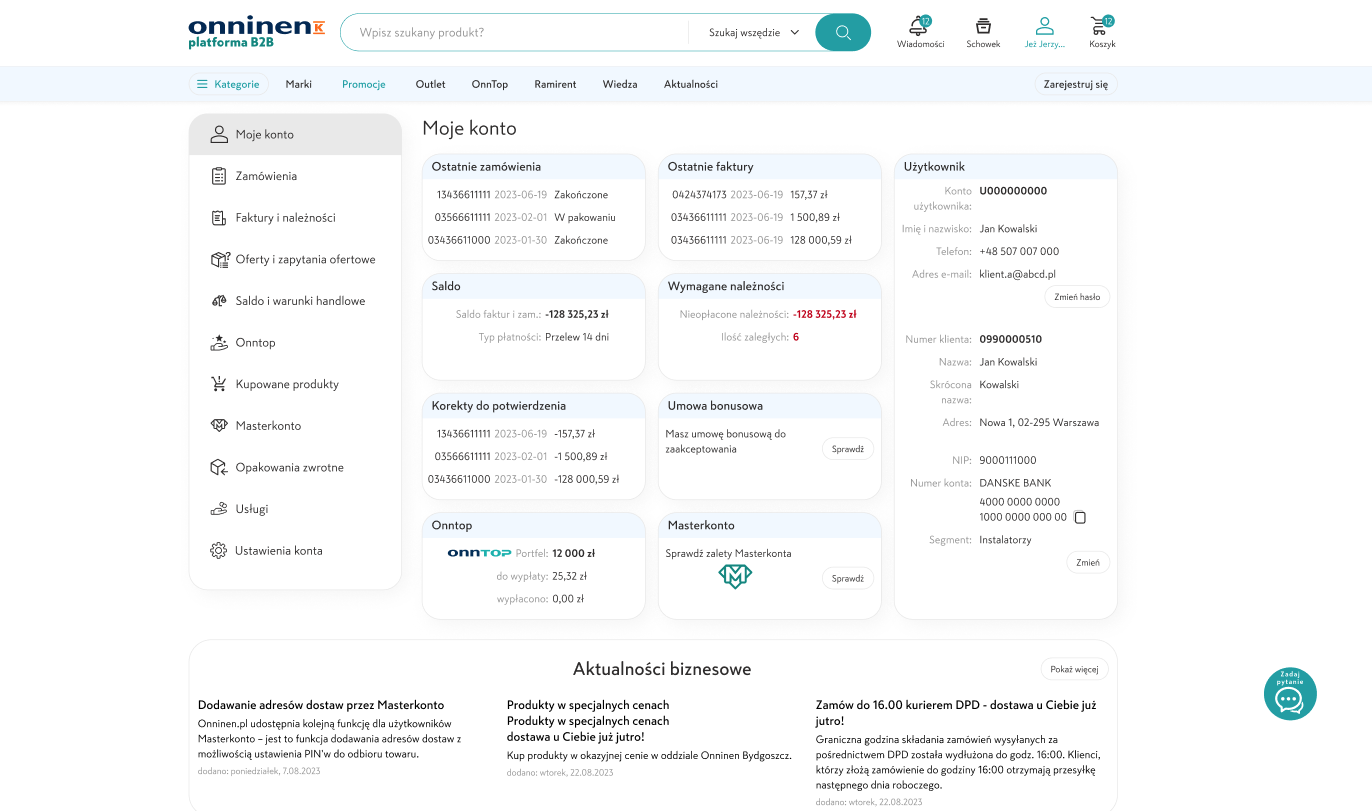The width and height of the screenshot is (1372, 811).
Task: Click the Zmień hasło button
Action: pyautogui.click(x=1077, y=297)
